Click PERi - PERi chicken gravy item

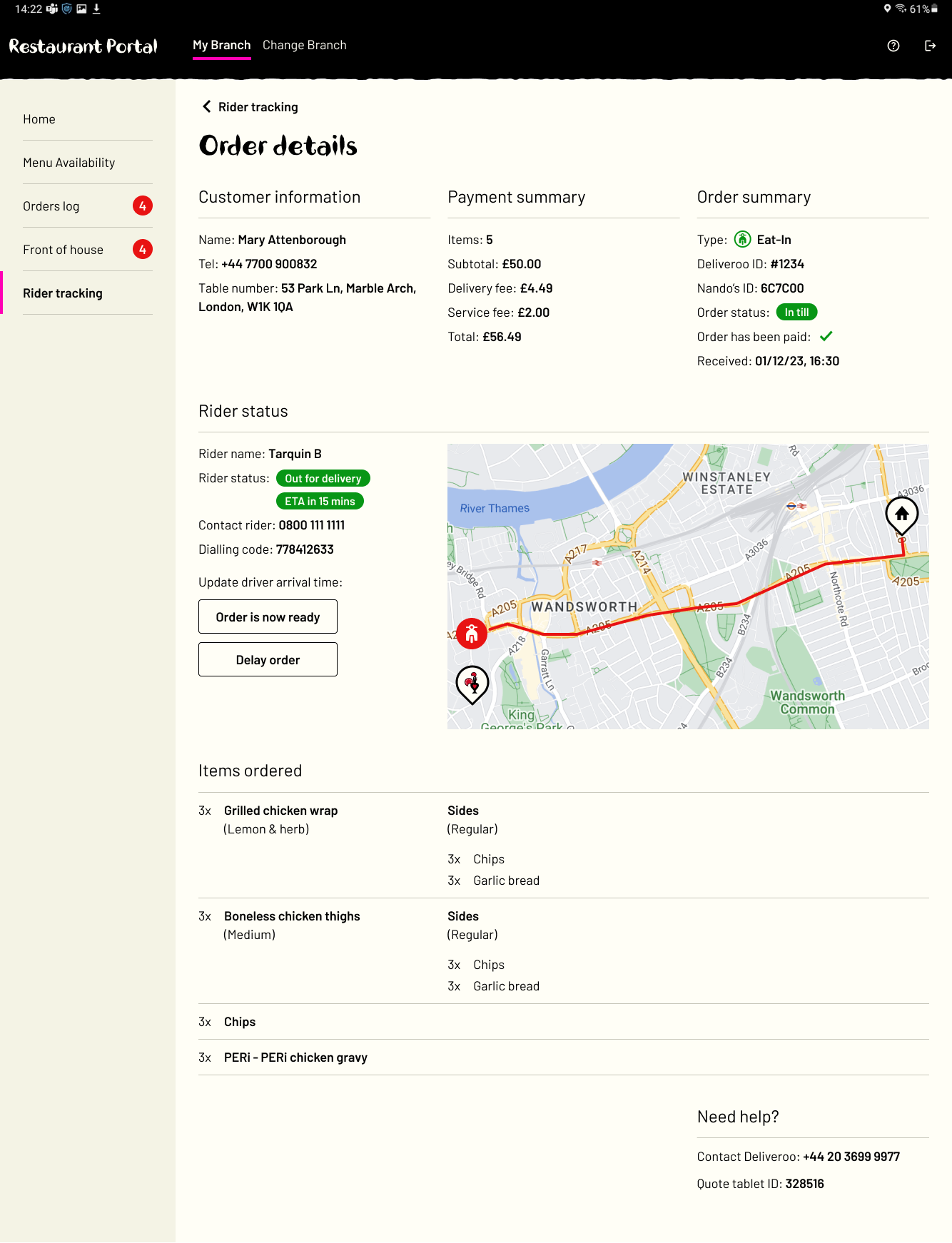coord(295,1057)
